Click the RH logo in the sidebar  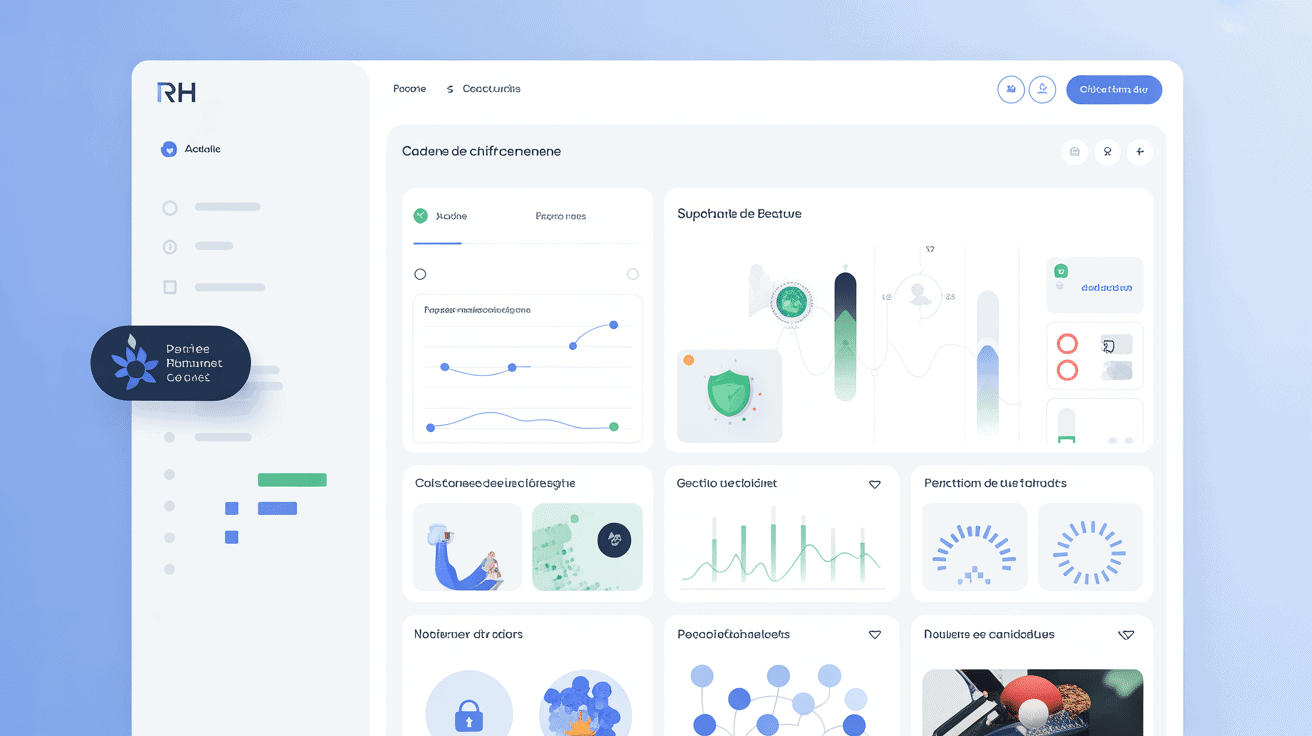coord(176,92)
